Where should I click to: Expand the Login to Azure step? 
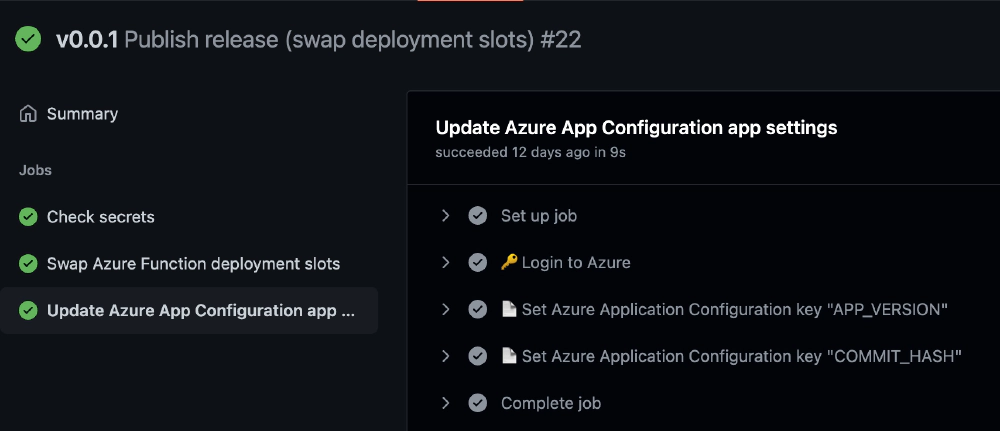click(446, 263)
